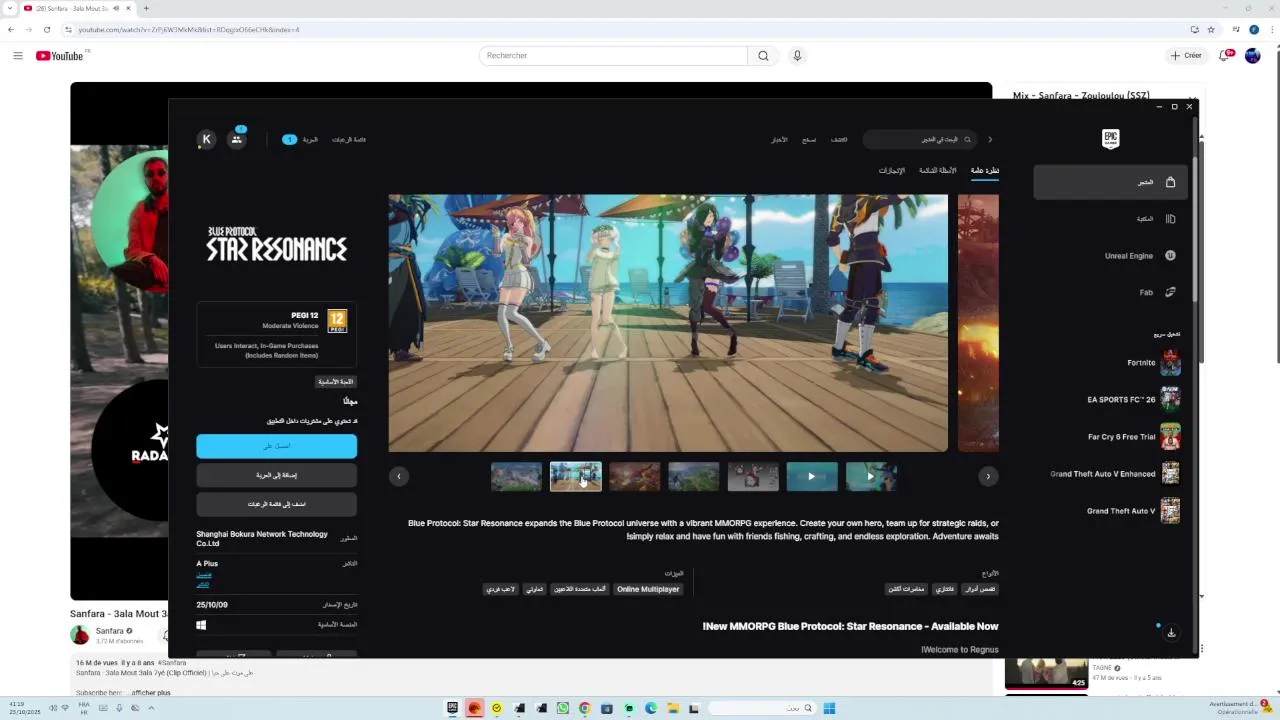This screenshot has width=1280, height=720.
Task: Click the YouTube search magnifier button
Action: [x=763, y=56]
